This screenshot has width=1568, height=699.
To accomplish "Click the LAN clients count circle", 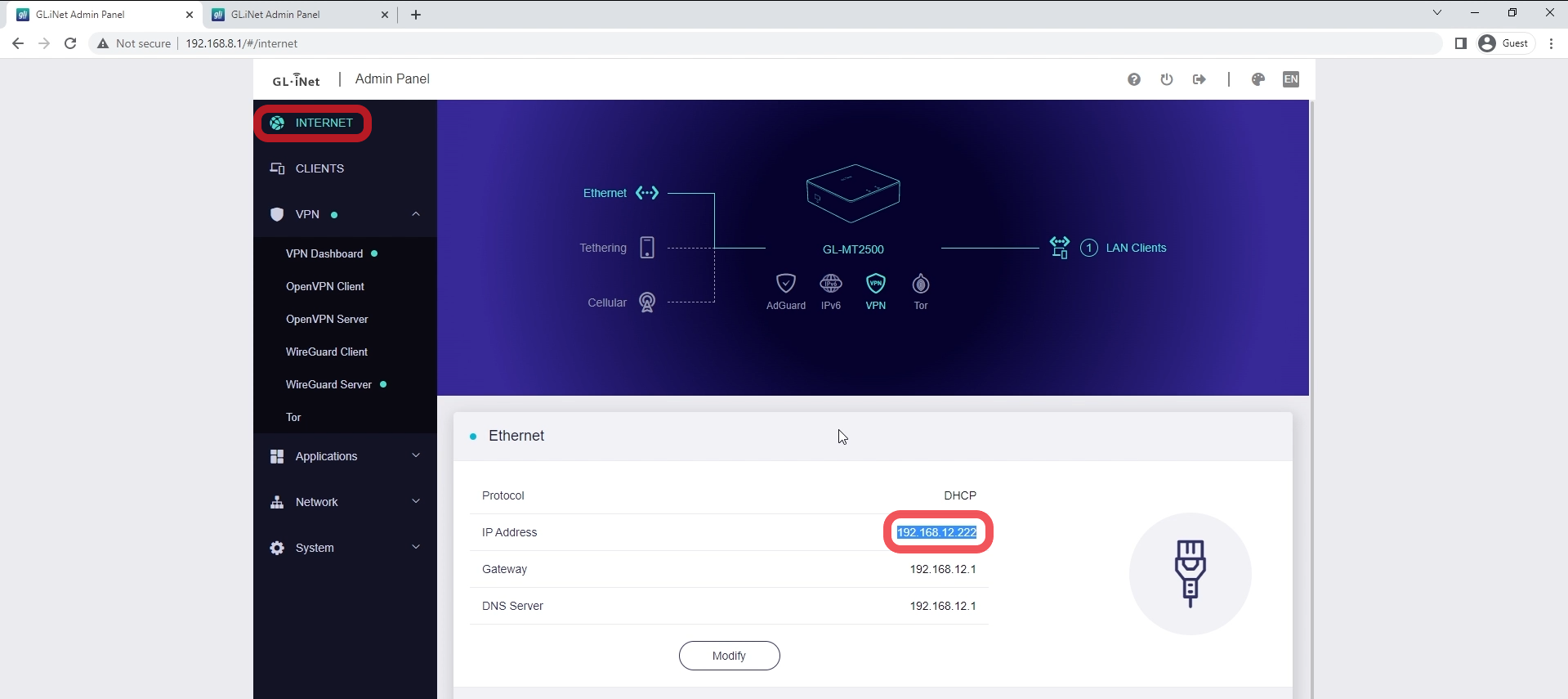I will [1089, 248].
